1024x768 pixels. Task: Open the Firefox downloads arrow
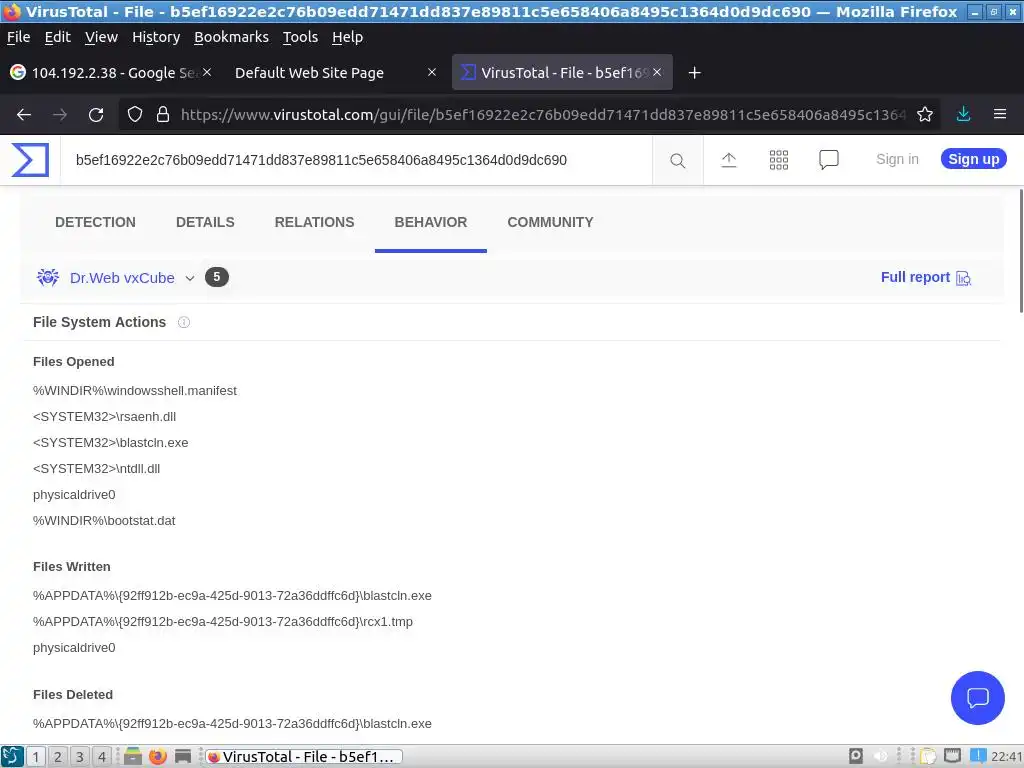963,114
